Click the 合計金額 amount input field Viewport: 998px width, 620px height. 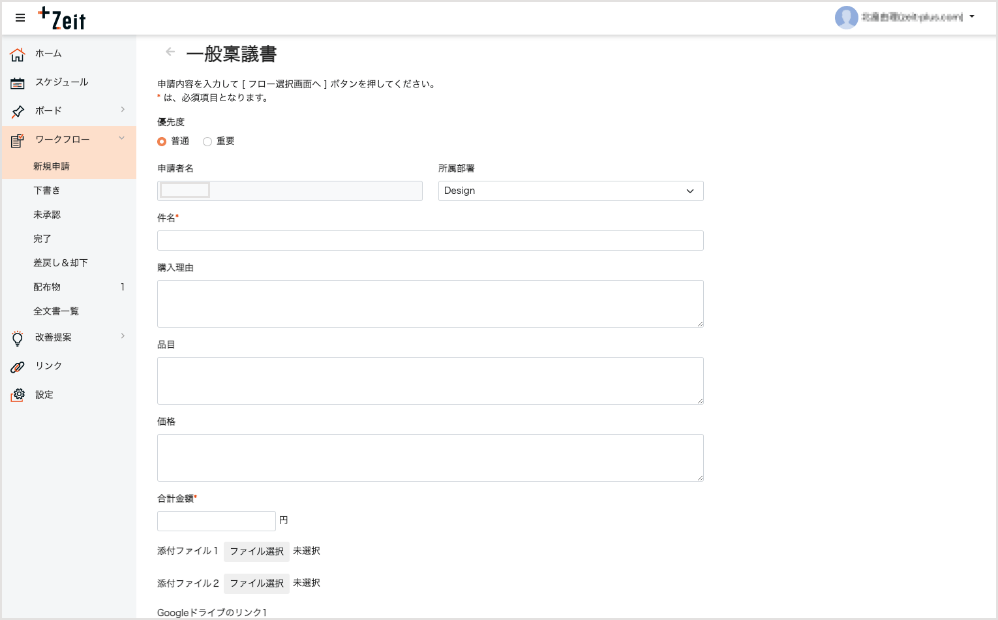216,521
